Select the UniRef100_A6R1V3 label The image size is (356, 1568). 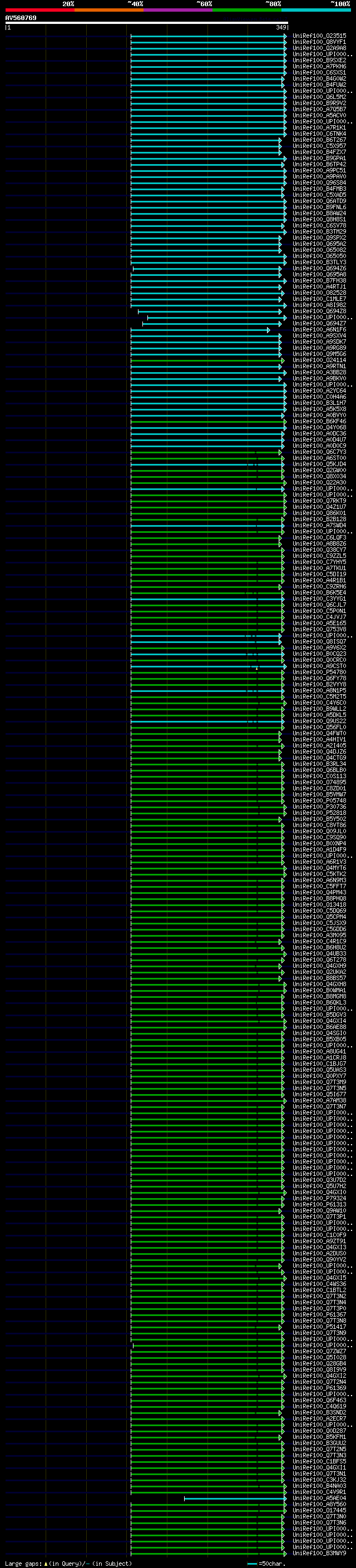[319, 862]
